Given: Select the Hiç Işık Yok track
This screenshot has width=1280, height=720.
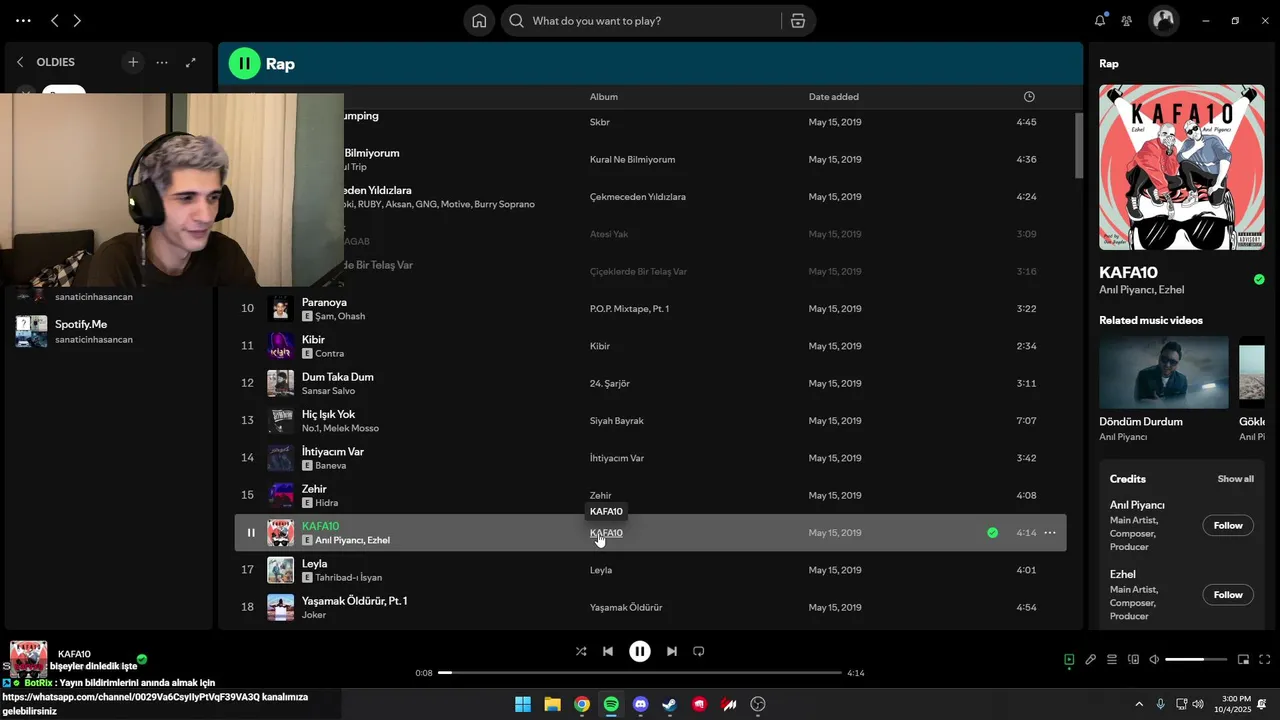Looking at the screenshot, I should (x=650, y=420).
